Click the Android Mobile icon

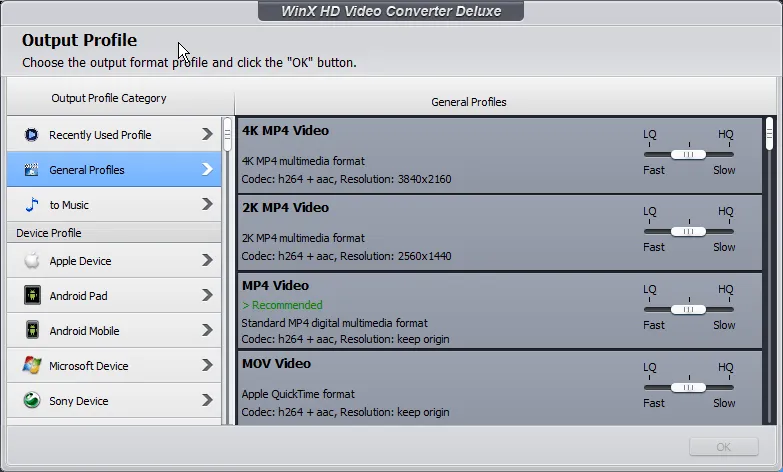coord(32,331)
